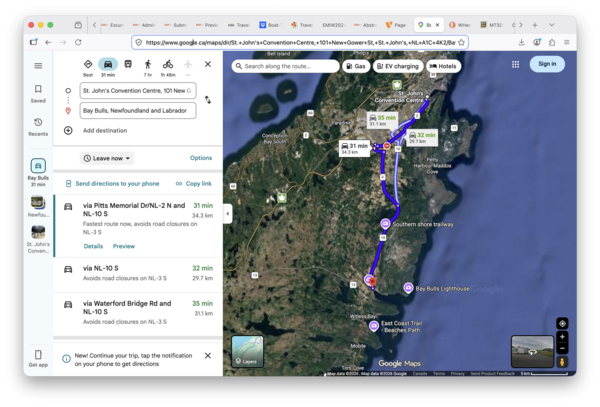Click the East Coast Trail Beaches Path marker
This screenshot has height=407, width=600.
374,326
